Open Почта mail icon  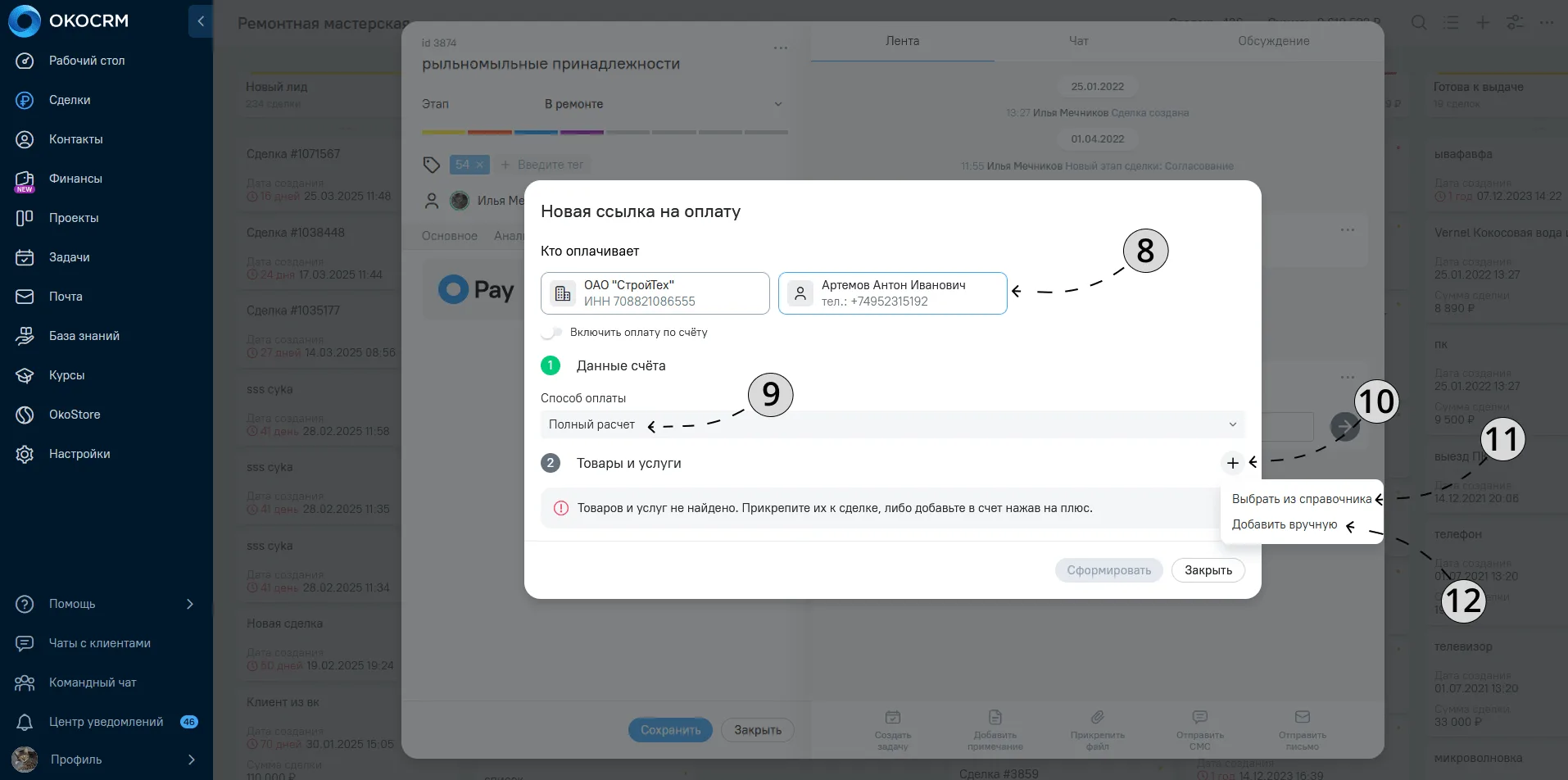[x=25, y=297]
